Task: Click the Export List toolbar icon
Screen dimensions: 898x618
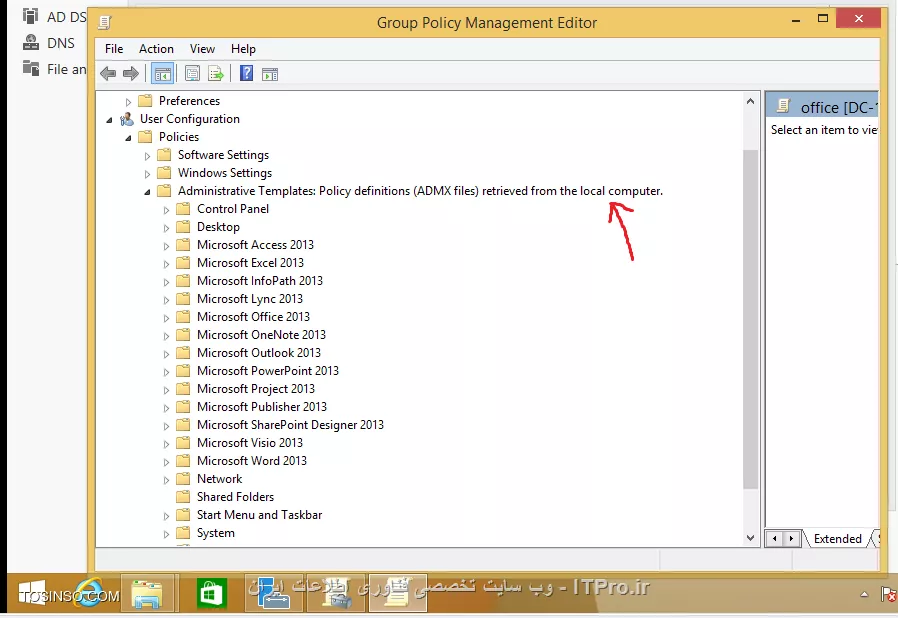Action: click(216, 74)
